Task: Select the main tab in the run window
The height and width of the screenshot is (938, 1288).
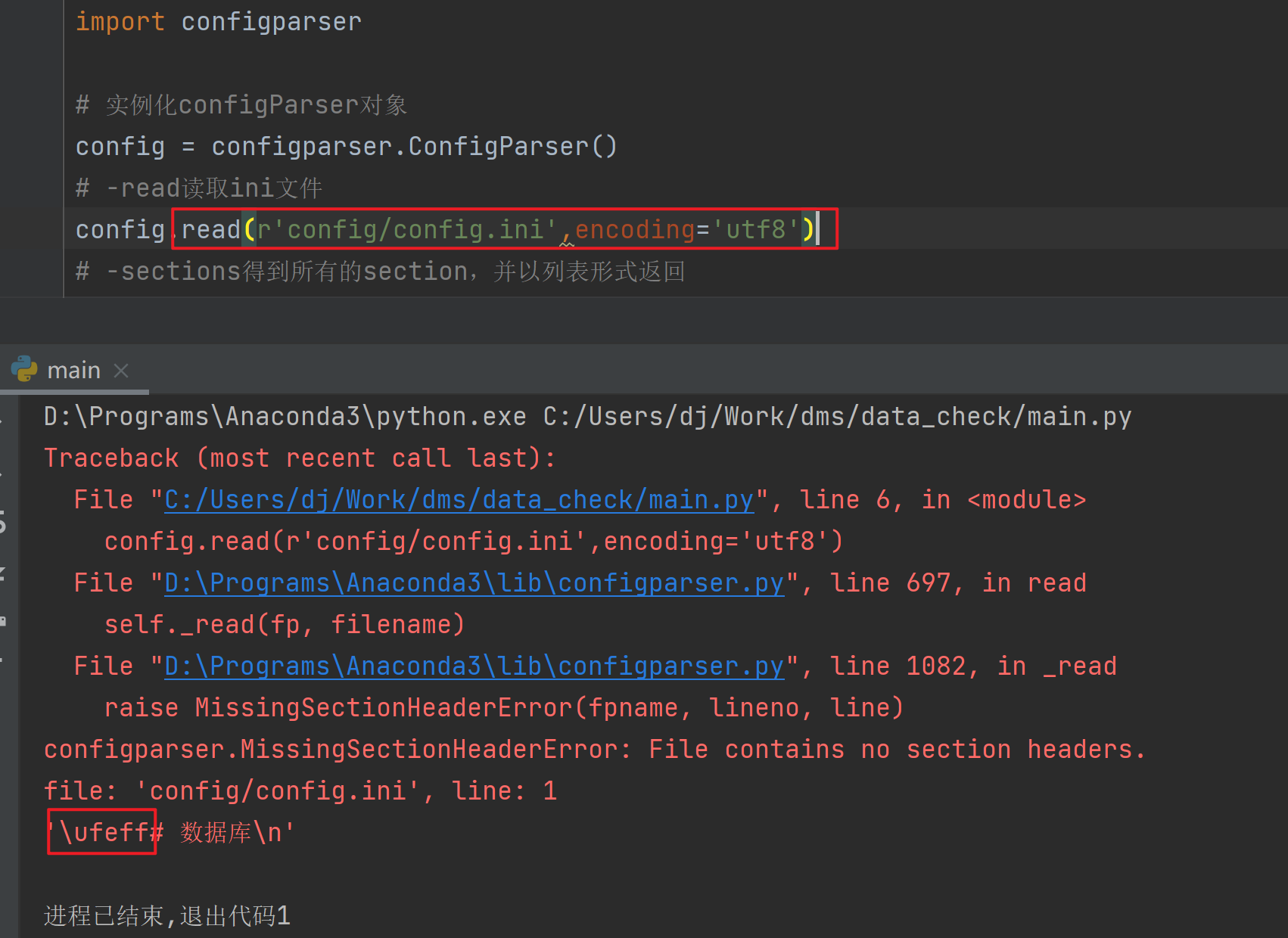Action: point(73,370)
